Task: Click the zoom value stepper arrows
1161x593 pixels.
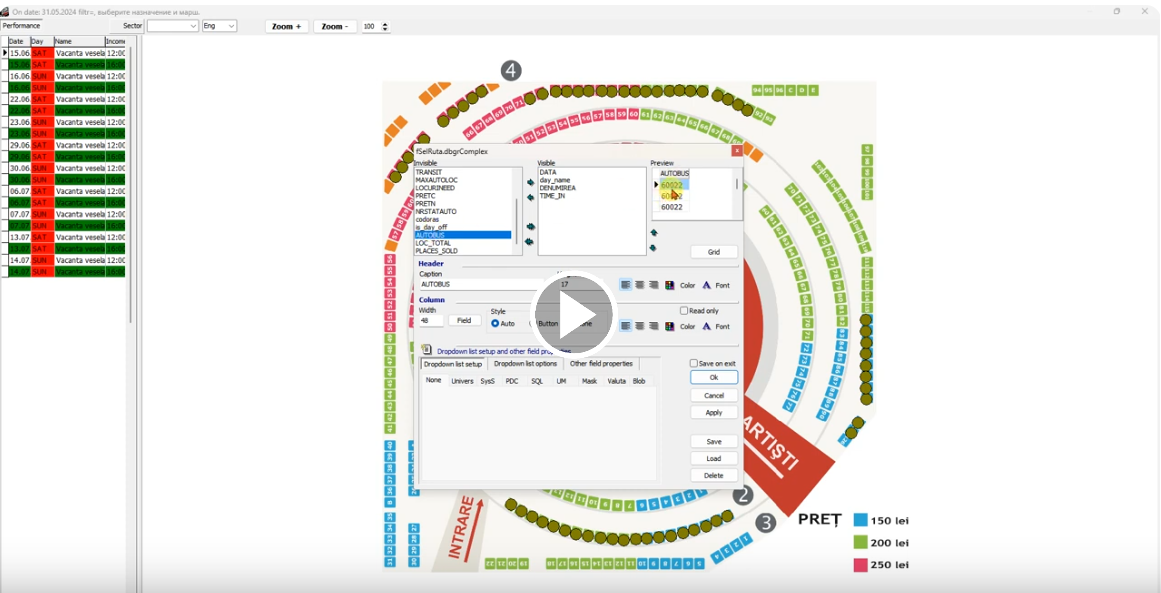Action: (384, 27)
